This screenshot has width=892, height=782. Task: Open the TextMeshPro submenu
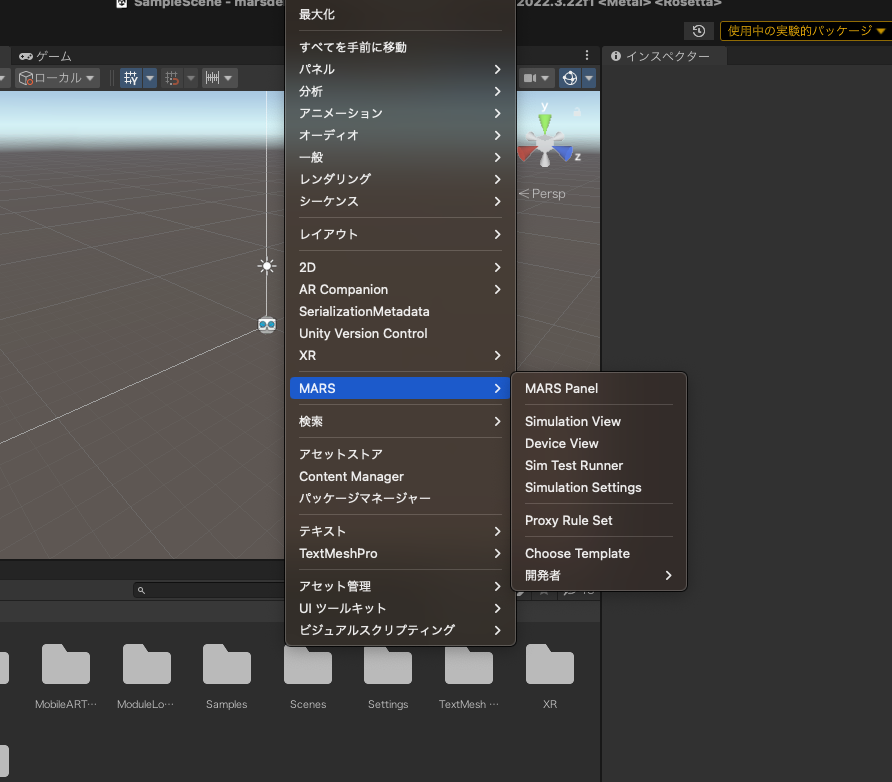(x=400, y=553)
